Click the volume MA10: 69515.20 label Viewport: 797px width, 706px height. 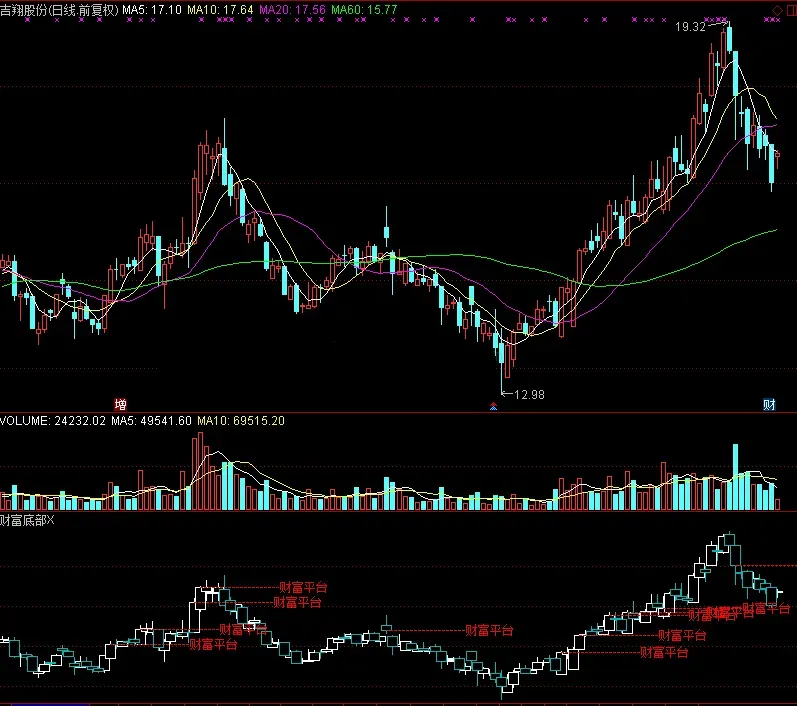point(241,421)
